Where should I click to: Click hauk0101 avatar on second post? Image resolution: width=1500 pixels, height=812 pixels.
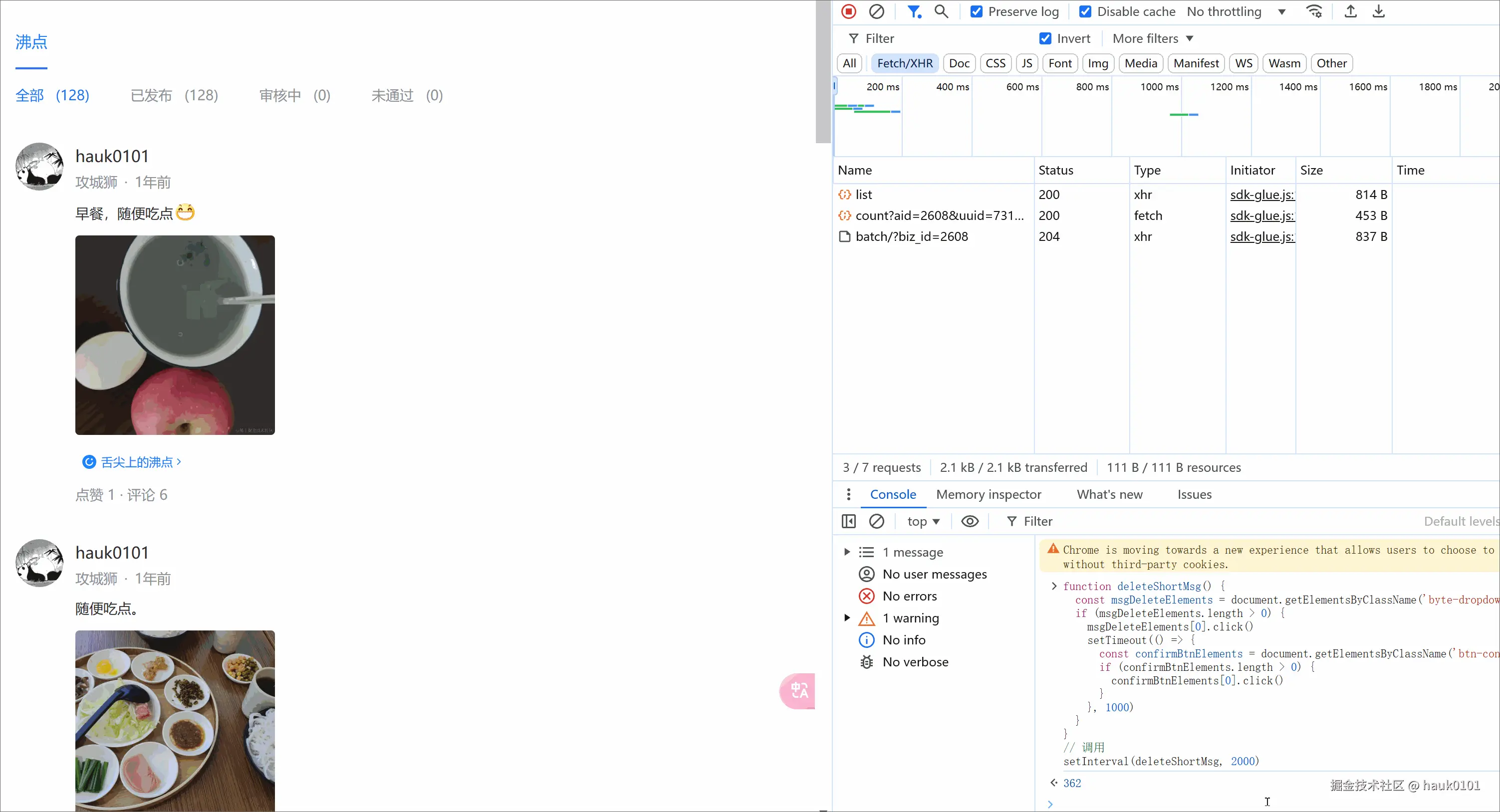39,563
